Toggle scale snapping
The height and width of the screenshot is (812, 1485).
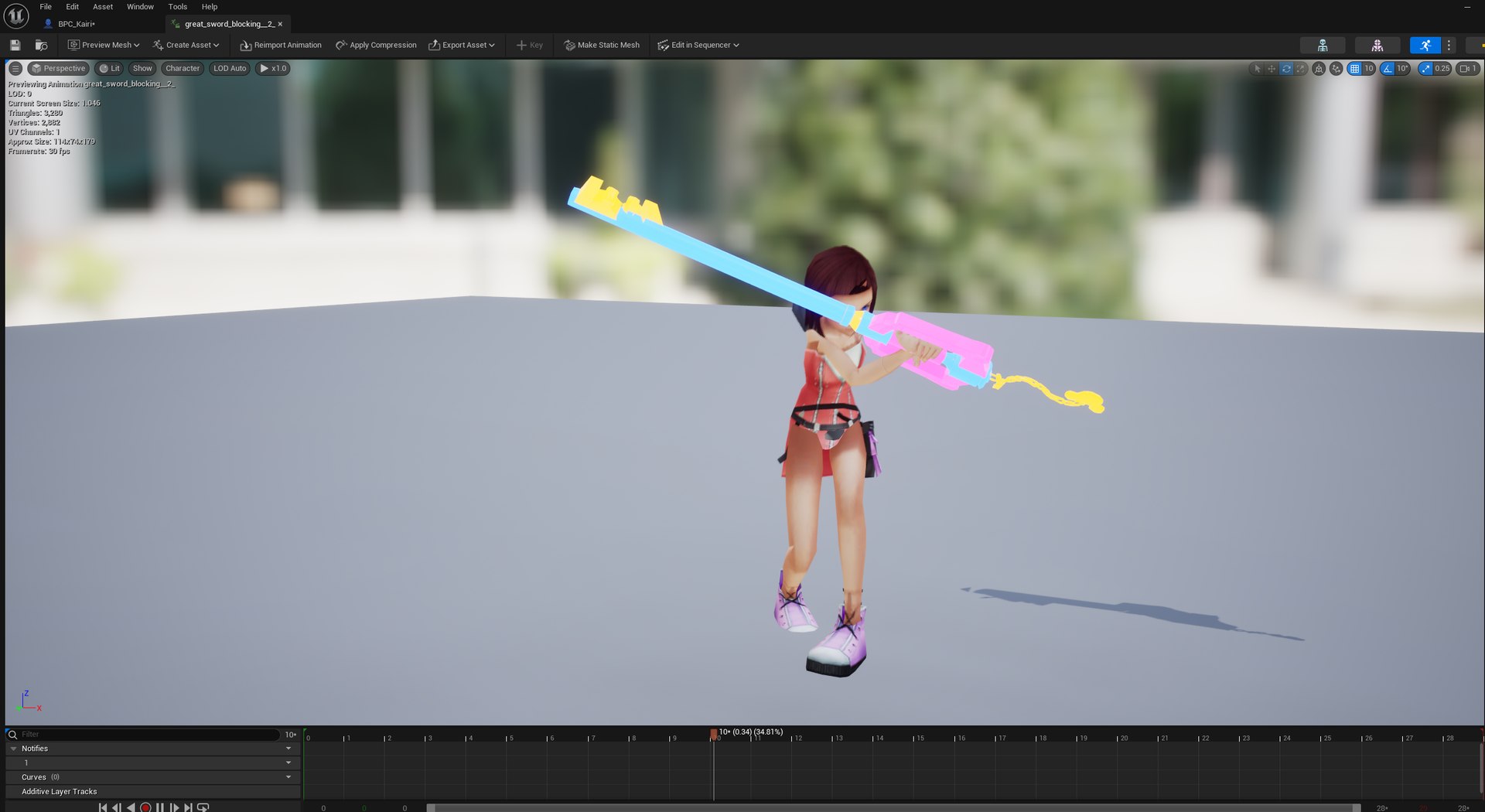click(x=1425, y=69)
